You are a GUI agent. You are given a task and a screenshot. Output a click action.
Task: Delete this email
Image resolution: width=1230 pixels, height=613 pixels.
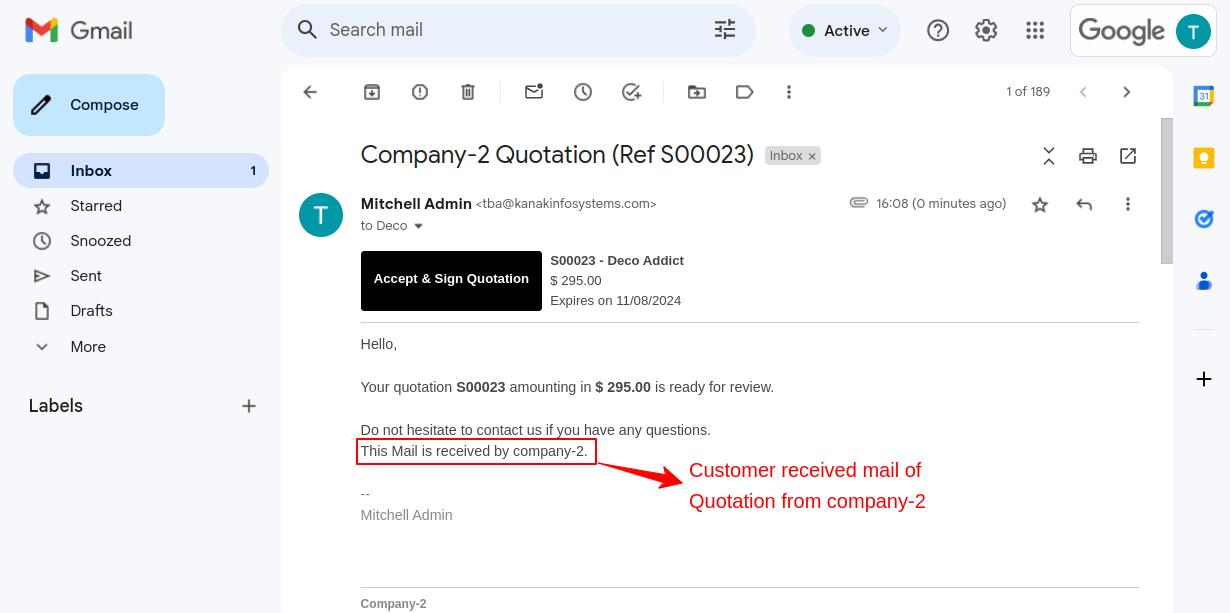coord(467,91)
